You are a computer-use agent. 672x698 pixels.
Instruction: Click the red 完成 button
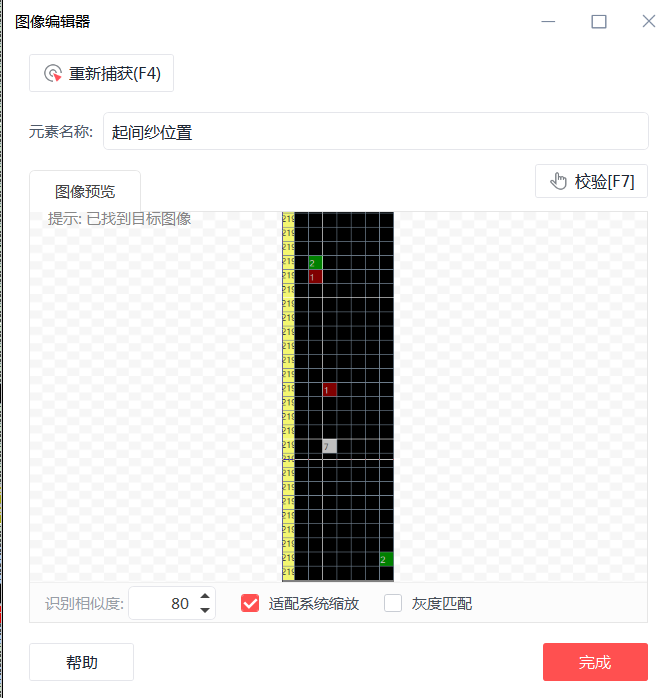(x=595, y=662)
